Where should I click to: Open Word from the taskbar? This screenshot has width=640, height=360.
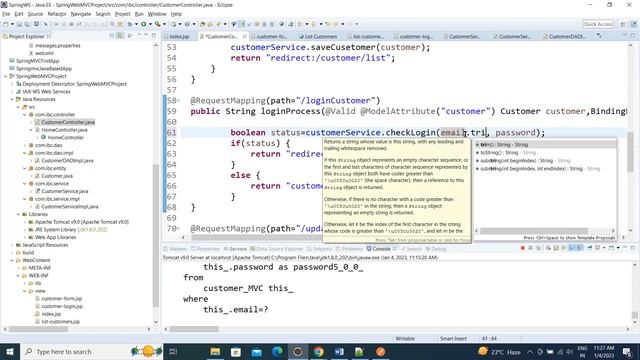(339, 351)
